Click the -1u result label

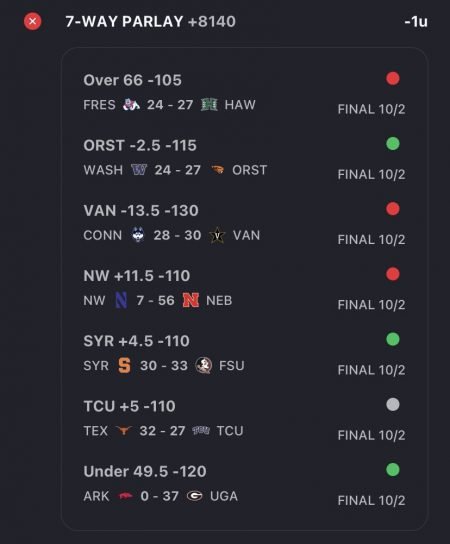[x=416, y=22]
